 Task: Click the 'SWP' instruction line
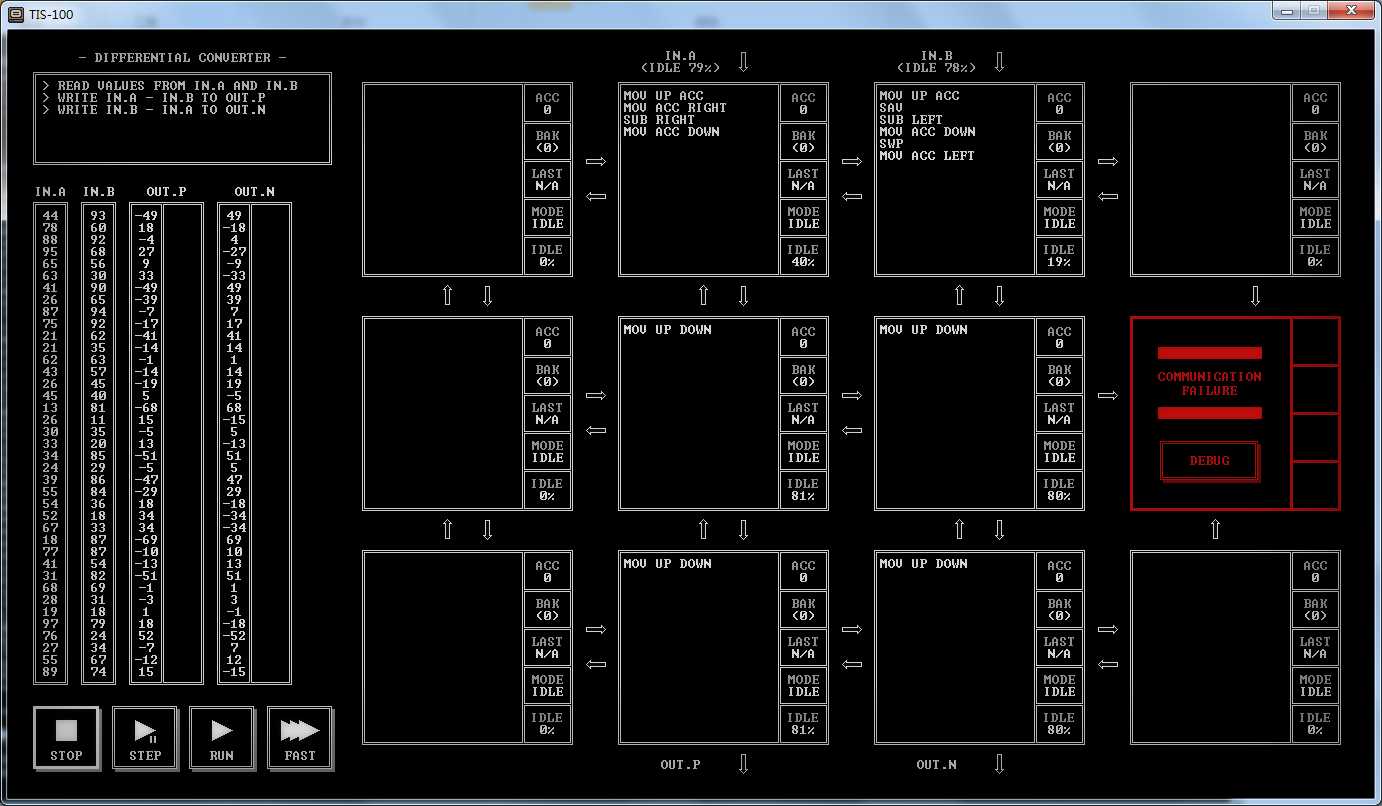(x=891, y=144)
